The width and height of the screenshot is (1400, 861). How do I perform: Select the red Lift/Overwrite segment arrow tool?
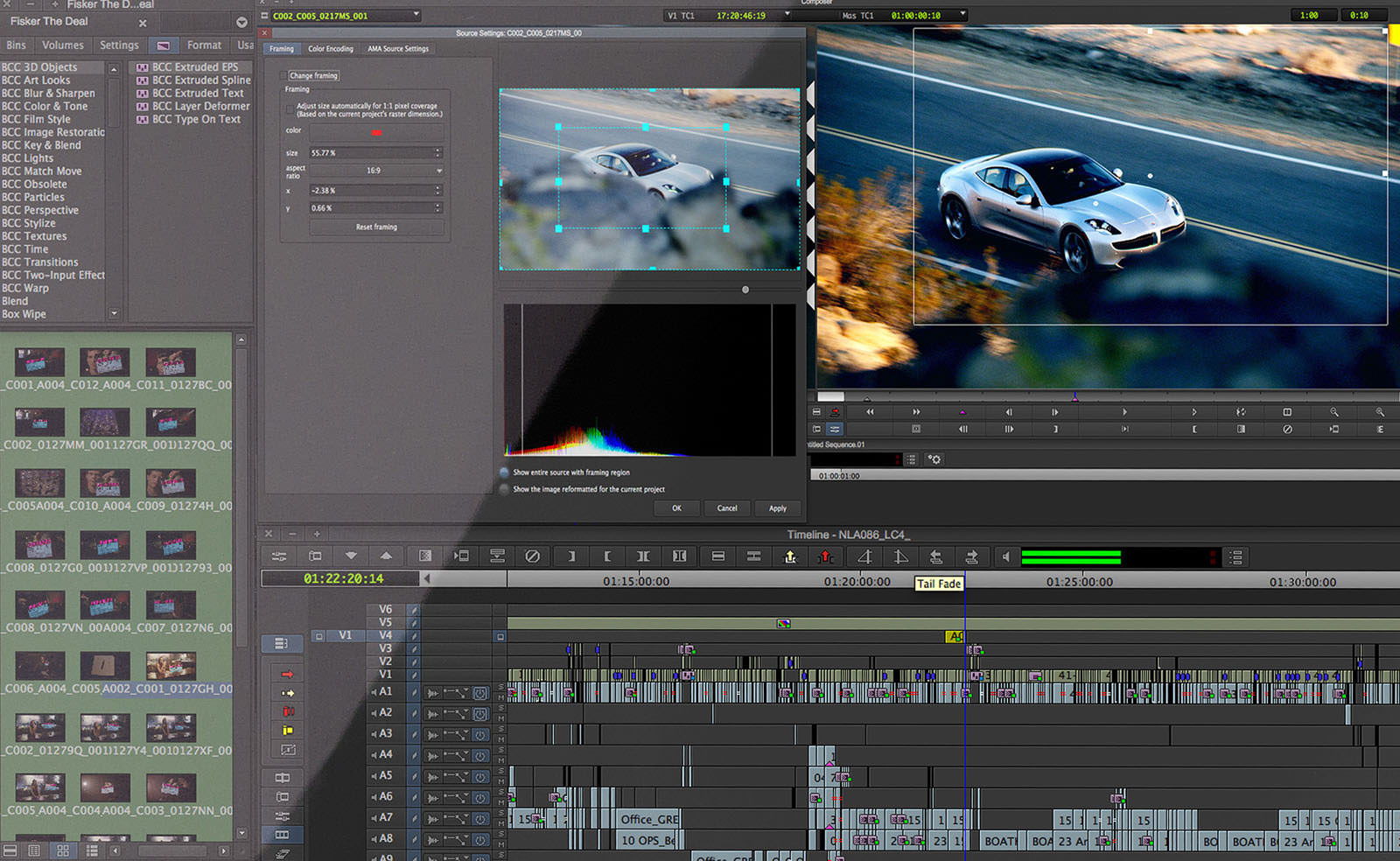tap(287, 675)
